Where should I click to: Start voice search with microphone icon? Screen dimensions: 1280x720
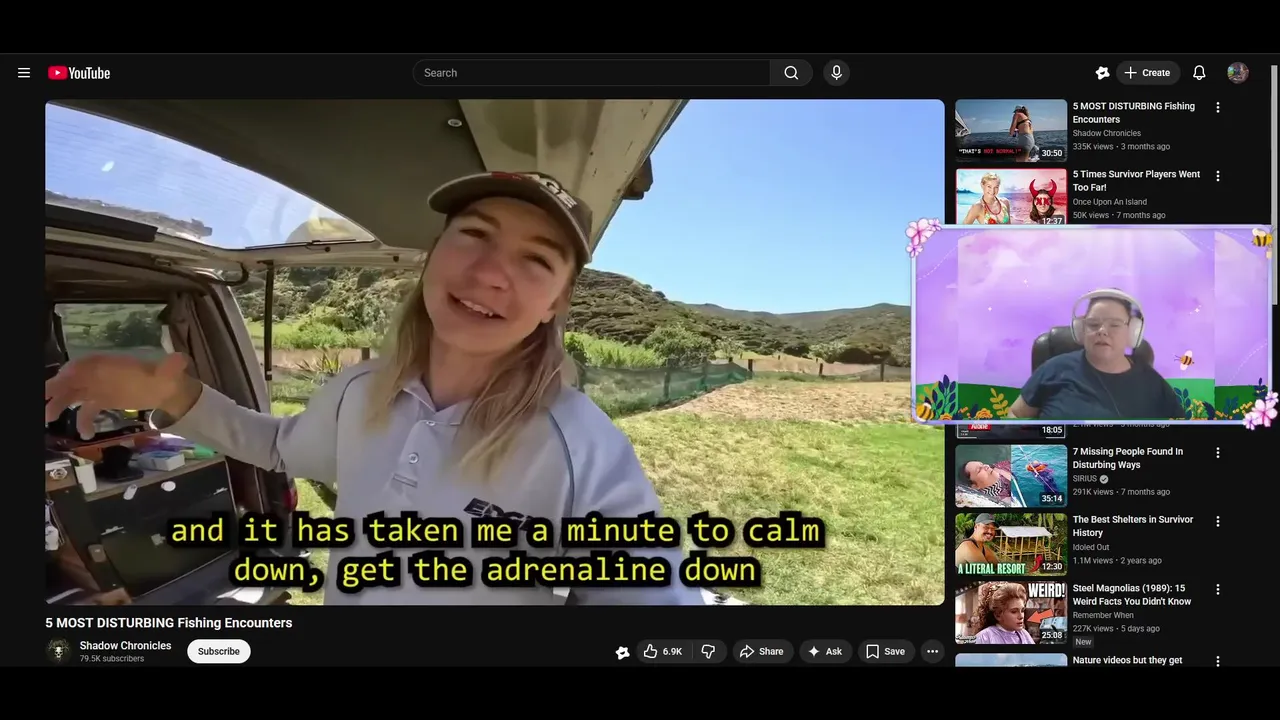point(837,73)
